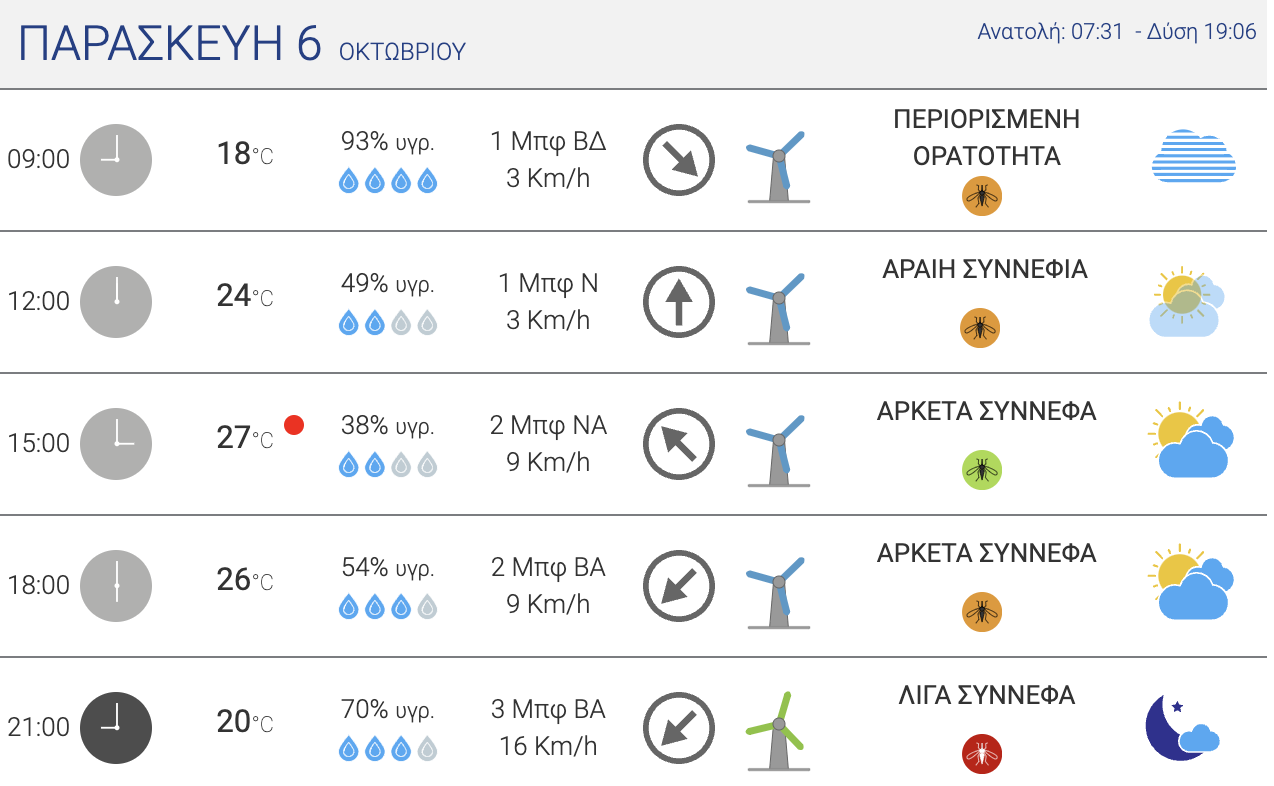Viewport: 1274px width, 786px height.
Task: Click the humidity droplets at 93%
Action: pyautogui.click(x=388, y=181)
